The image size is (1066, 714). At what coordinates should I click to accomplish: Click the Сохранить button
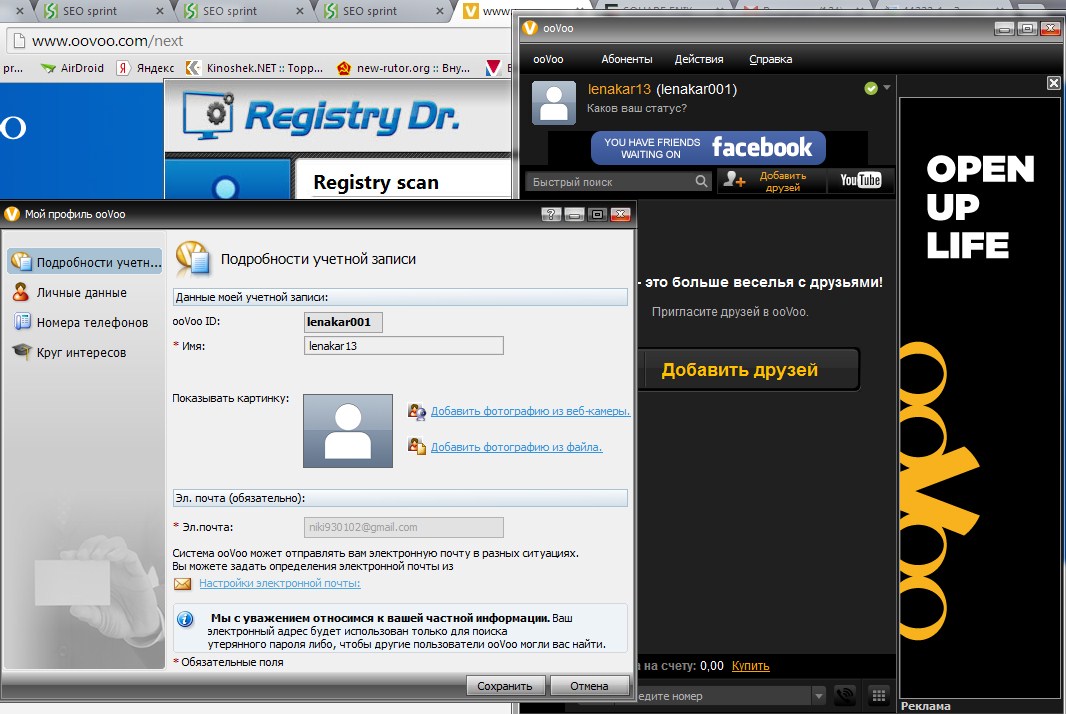click(504, 685)
